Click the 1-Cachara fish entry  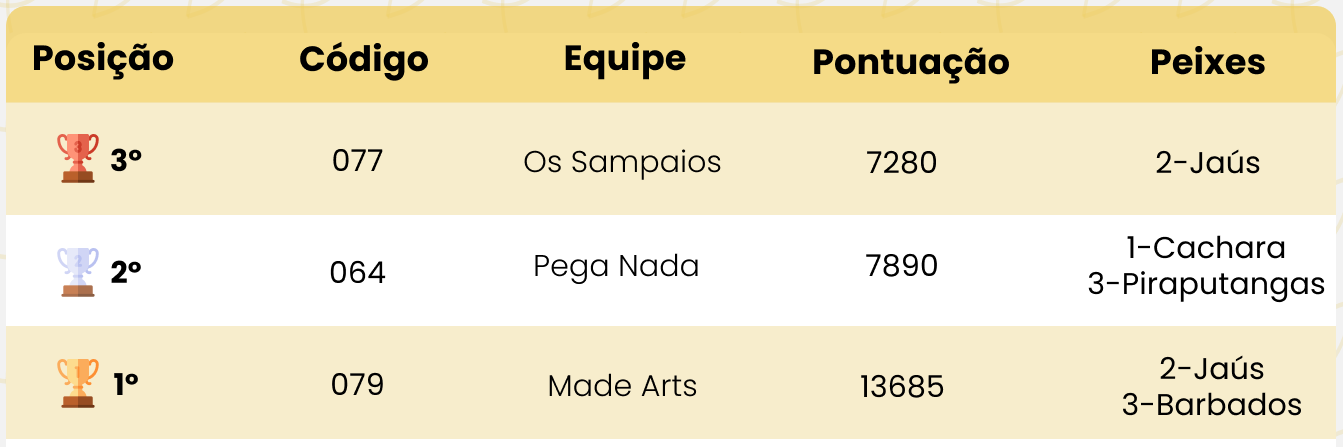point(1205,247)
